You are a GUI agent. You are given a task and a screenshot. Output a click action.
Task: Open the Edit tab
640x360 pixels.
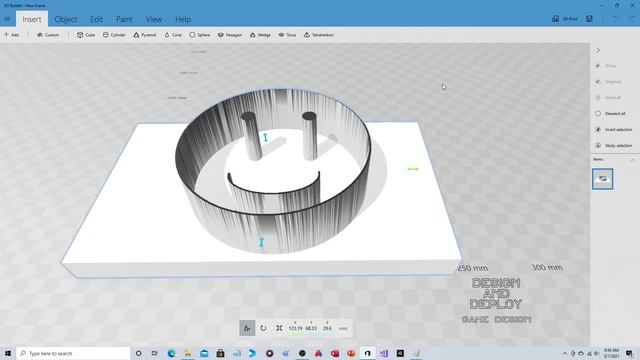tap(96, 19)
